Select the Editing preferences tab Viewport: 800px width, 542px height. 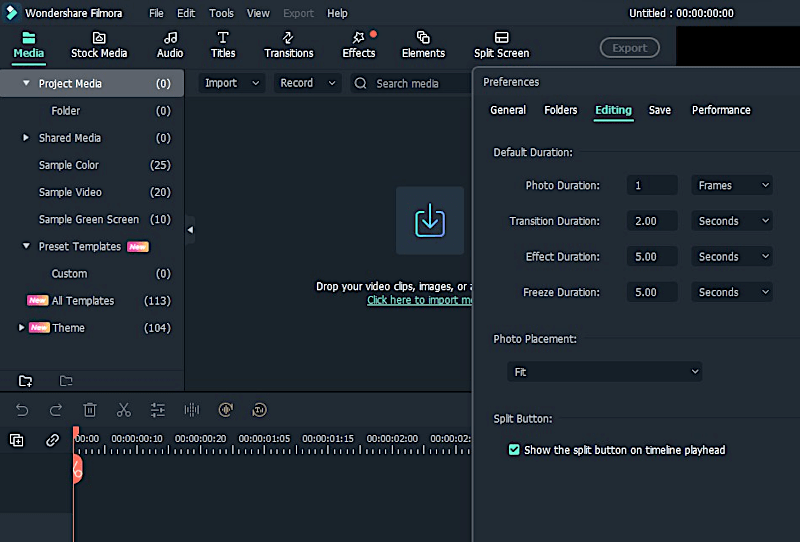(x=613, y=110)
